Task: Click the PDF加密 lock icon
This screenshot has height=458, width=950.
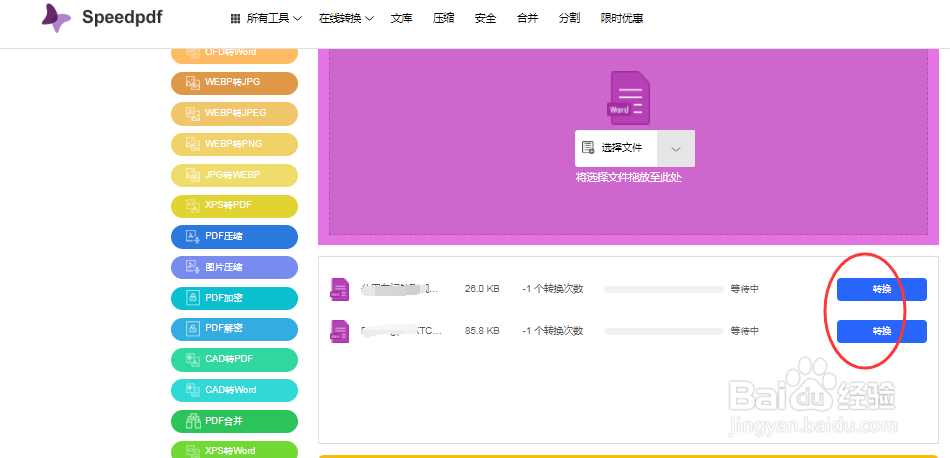Action: (193, 298)
